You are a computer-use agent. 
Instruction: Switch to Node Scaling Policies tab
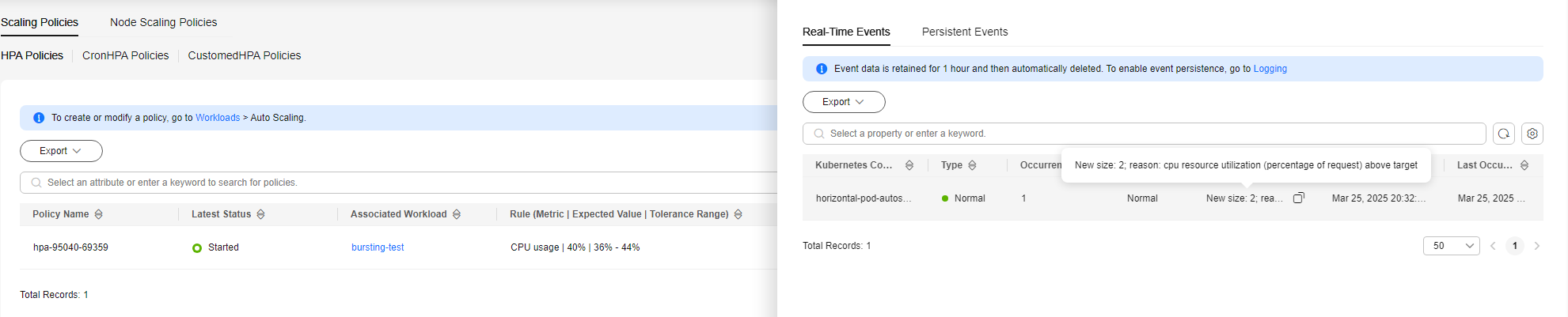click(x=163, y=22)
